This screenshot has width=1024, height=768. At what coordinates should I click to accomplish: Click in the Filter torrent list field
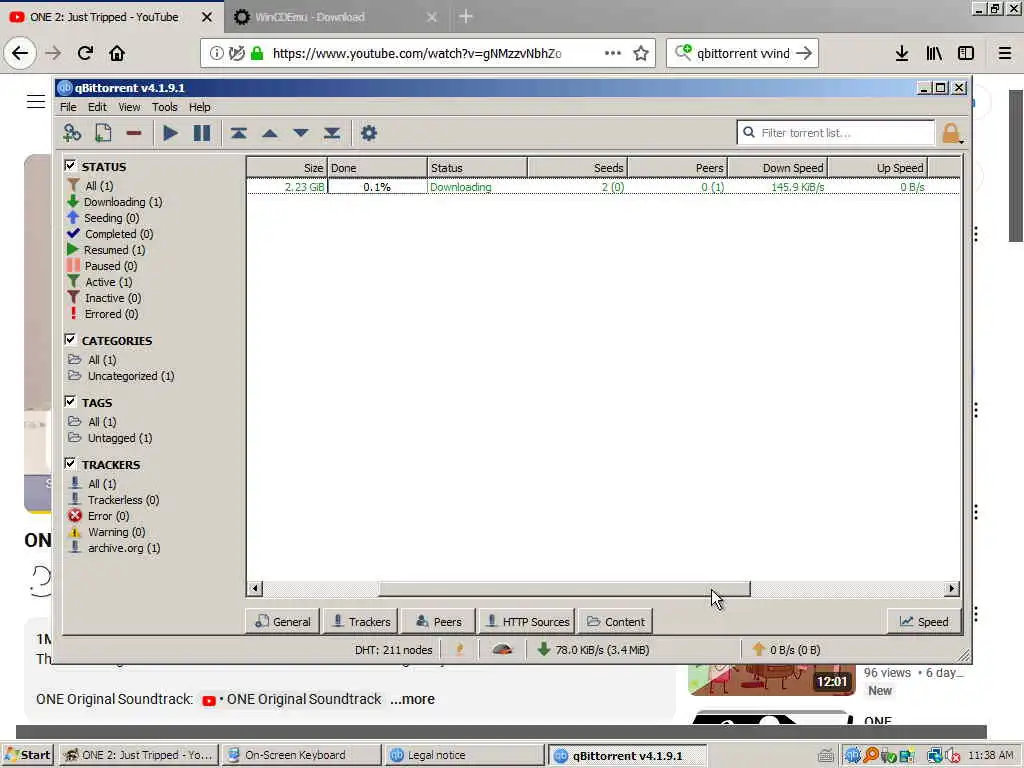[836, 133]
